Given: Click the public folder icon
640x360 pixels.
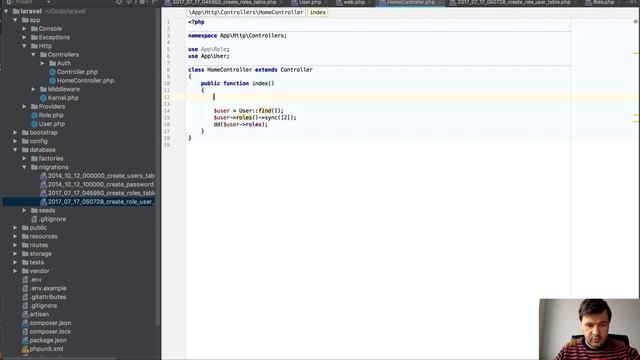Looking at the screenshot, I should click(x=25, y=228).
